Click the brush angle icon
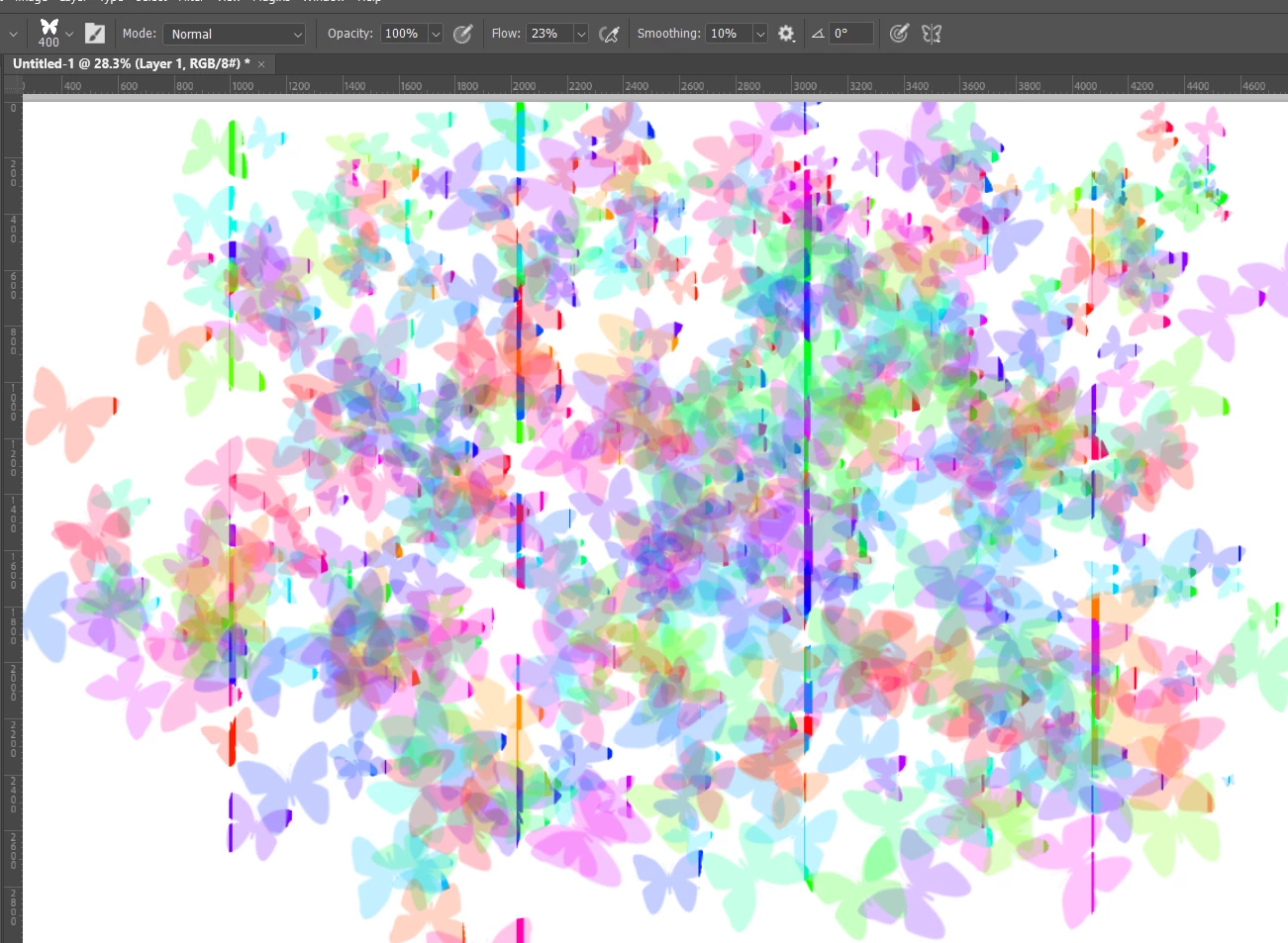The width and height of the screenshot is (1288, 943). [818, 34]
